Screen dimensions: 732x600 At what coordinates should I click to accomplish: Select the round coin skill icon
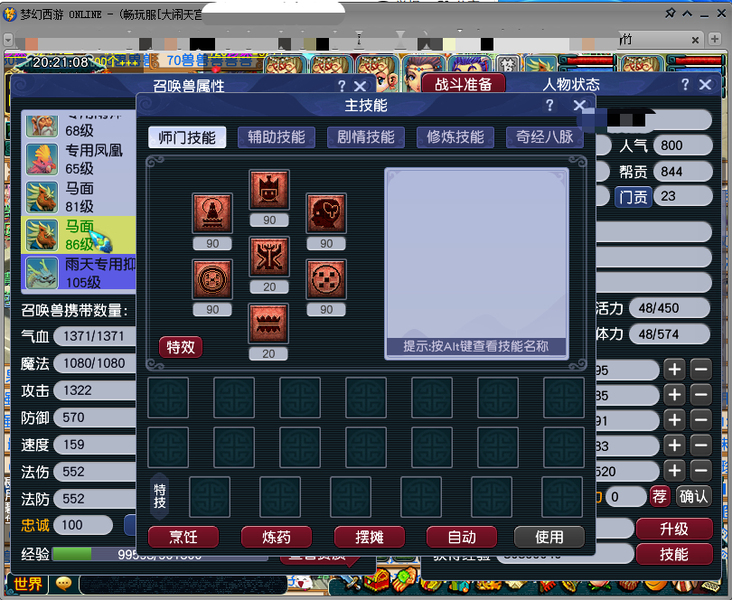(212, 279)
